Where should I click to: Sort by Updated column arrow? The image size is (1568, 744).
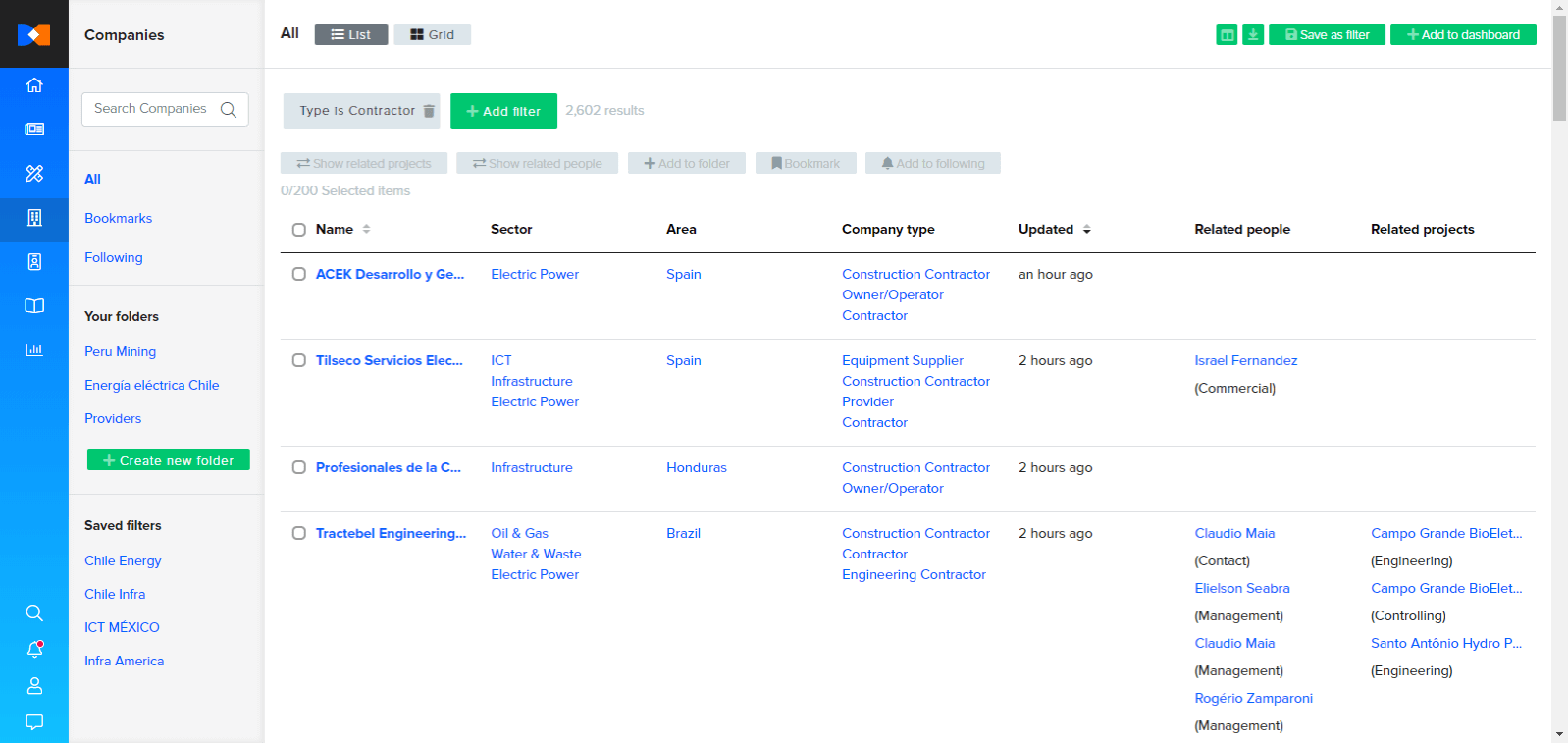click(x=1086, y=229)
